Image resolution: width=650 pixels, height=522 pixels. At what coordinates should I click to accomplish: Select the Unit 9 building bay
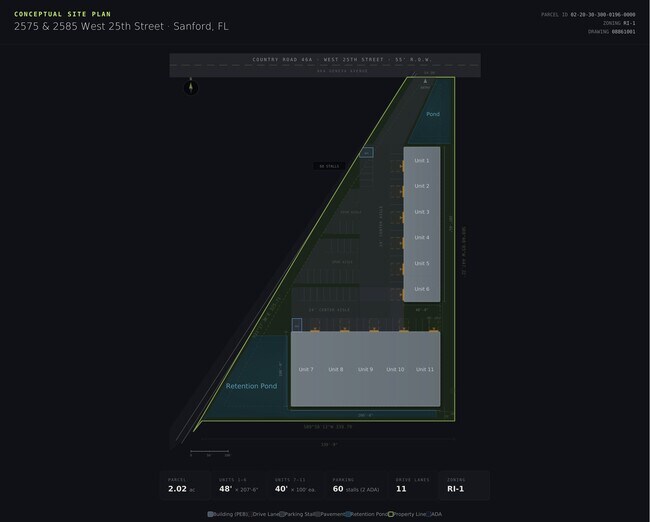(365, 369)
